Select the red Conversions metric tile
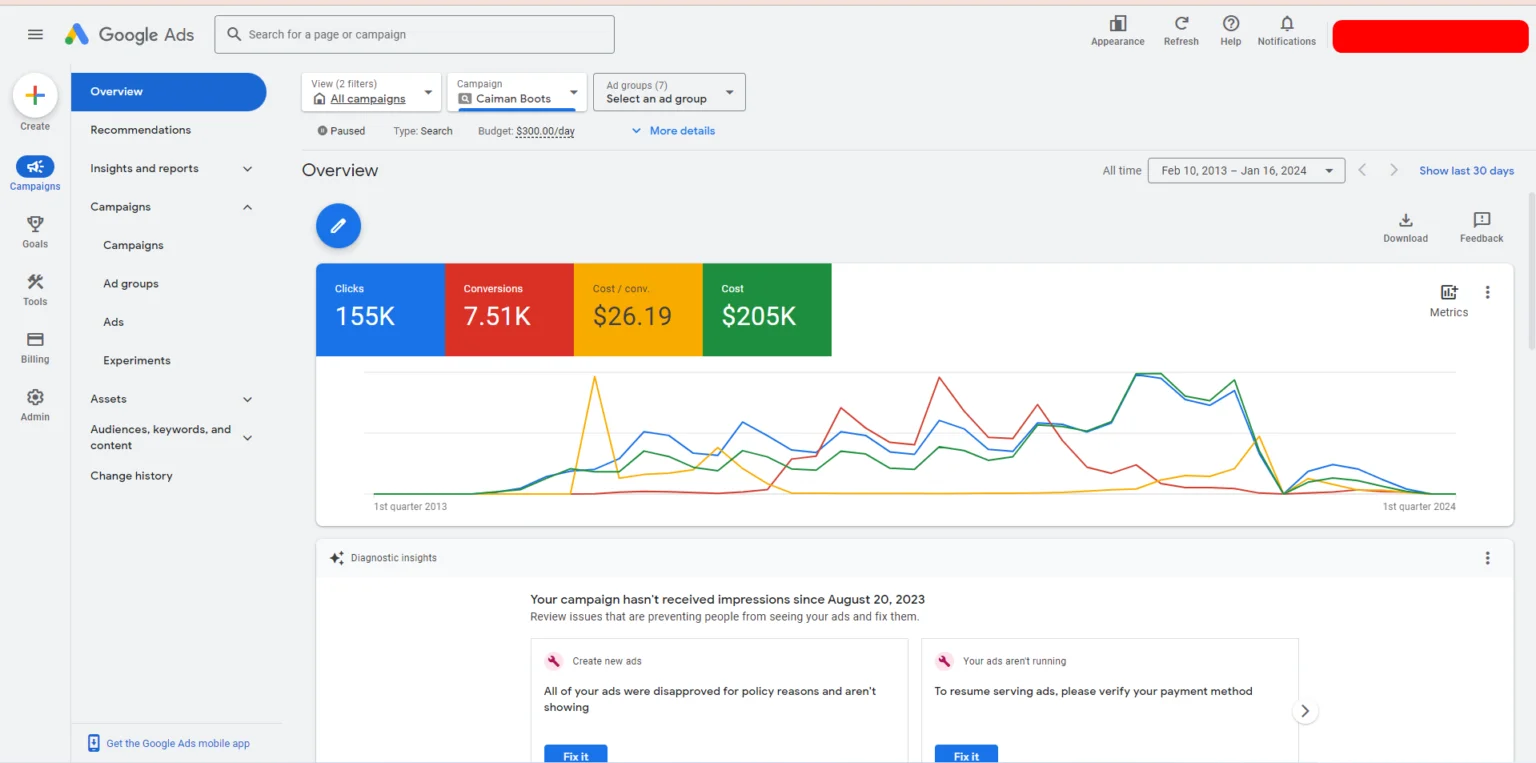Image resolution: width=1536 pixels, height=763 pixels. pos(509,309)
